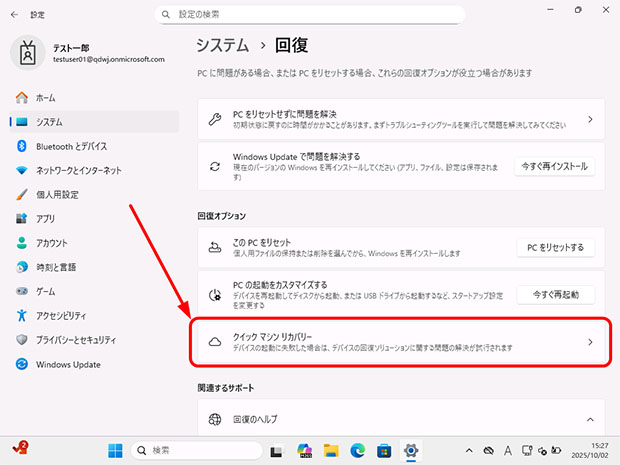Select 時刻と言語 in sidebar
The height and width of the screenshot is (465, 620).
coord(94,267)
